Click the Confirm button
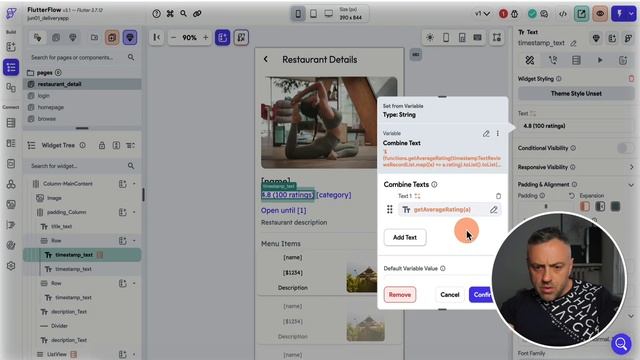Screen dimensions: 640x360 pyautogui.click(x=482, y=295)
